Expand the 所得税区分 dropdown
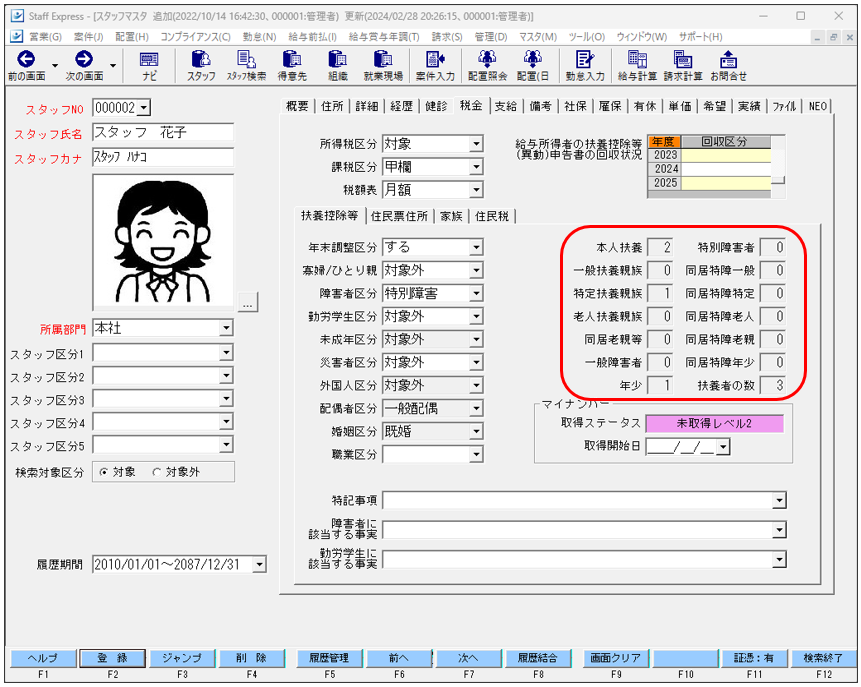The width and height of the screenshot is (861, 687). tap(476, 144)
